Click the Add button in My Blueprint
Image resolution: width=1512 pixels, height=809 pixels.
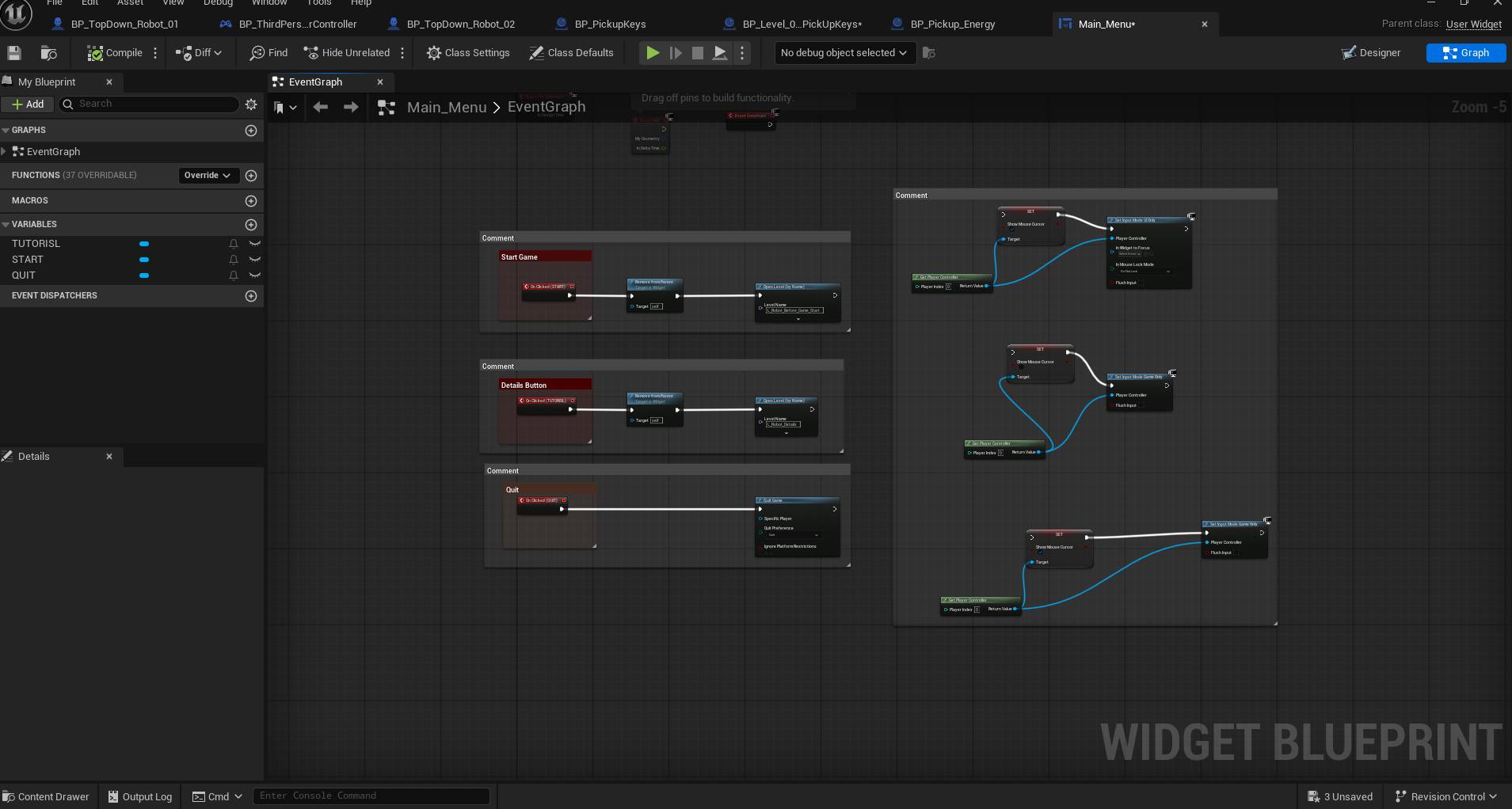[28, 104]
